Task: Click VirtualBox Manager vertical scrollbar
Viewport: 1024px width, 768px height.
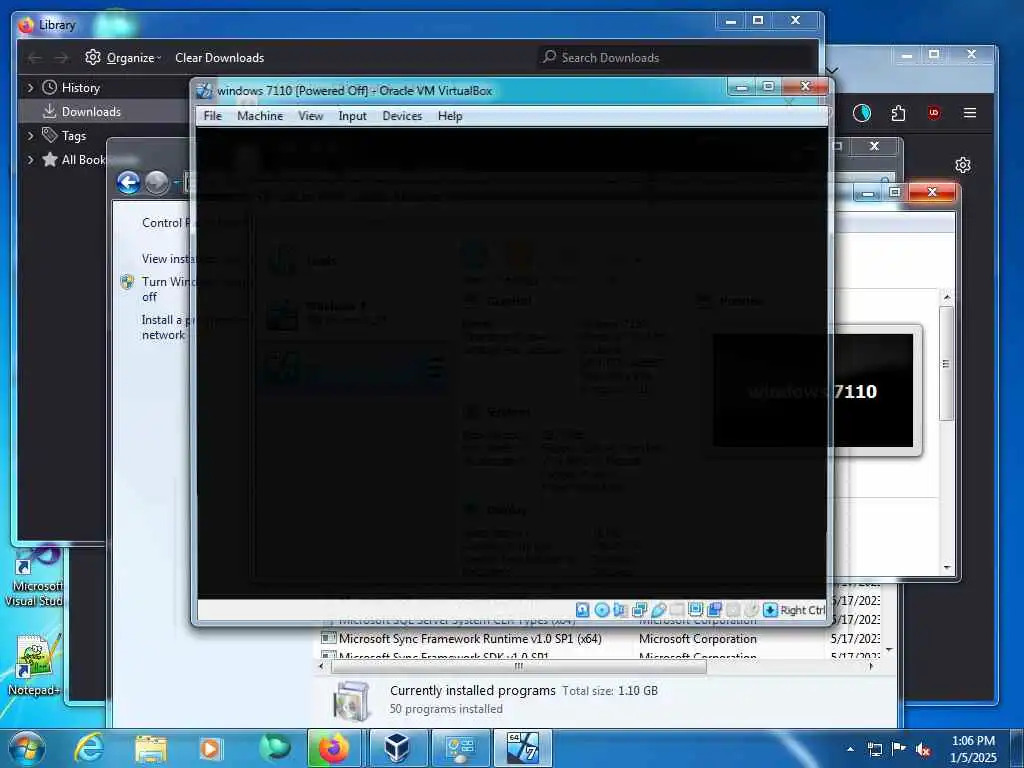Action: (946, 364)
